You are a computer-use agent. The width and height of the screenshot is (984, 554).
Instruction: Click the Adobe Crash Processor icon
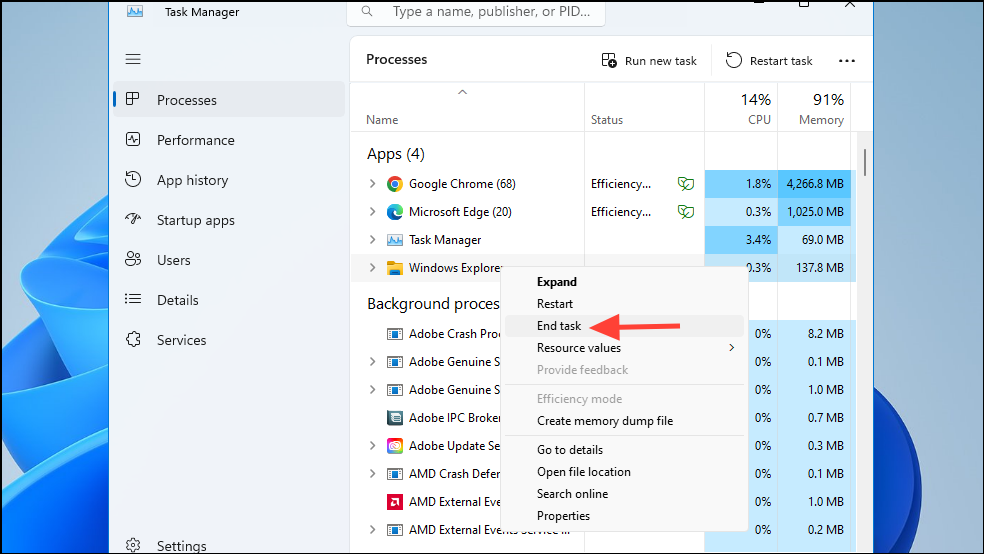coord(395,334)
